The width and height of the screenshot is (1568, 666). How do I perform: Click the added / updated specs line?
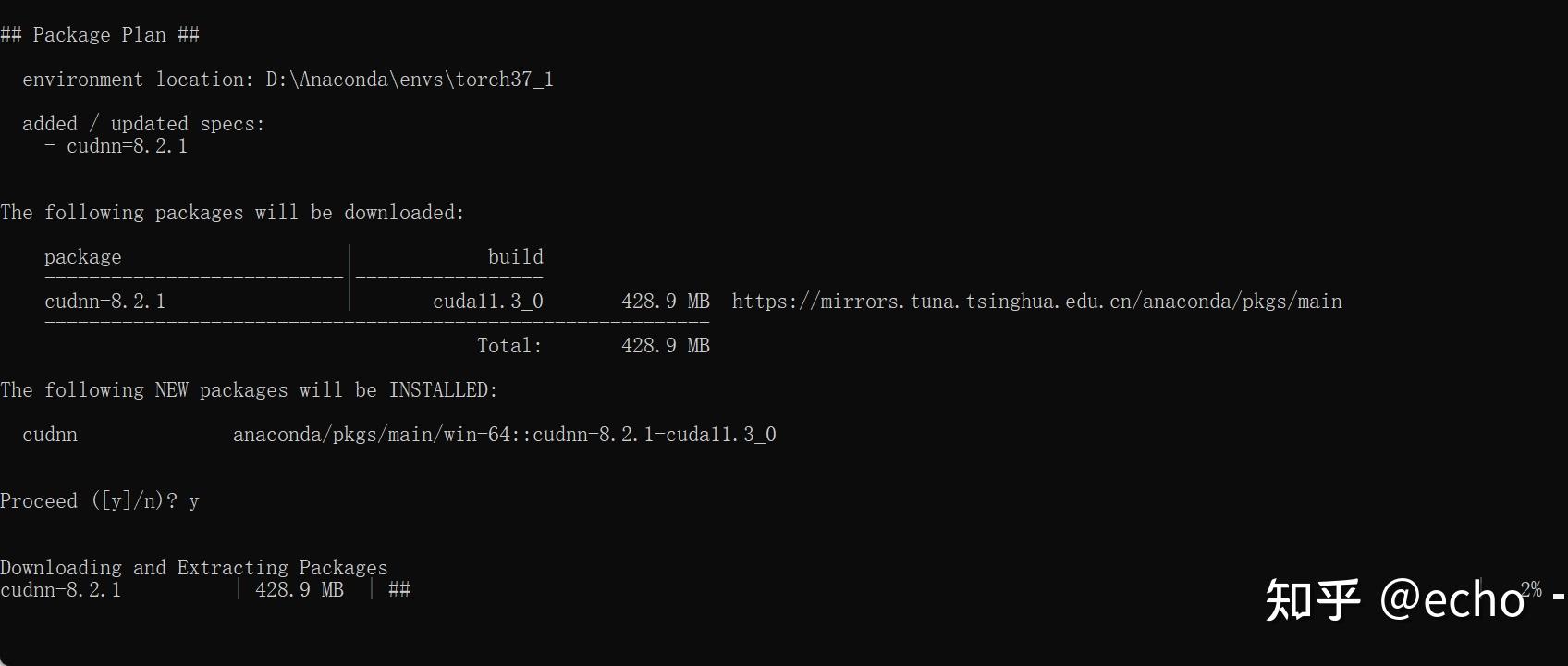[x=143, y=124]
